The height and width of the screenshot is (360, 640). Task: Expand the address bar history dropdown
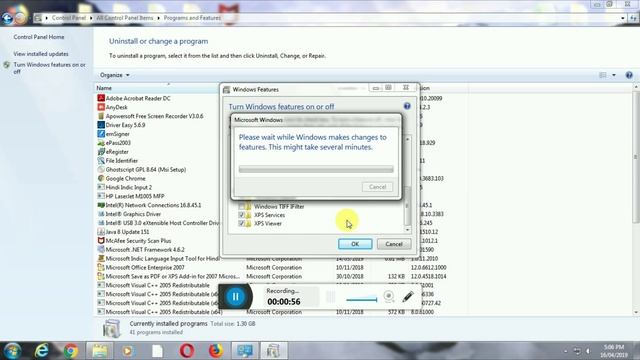pyautogui.click(x=623, y=18)
